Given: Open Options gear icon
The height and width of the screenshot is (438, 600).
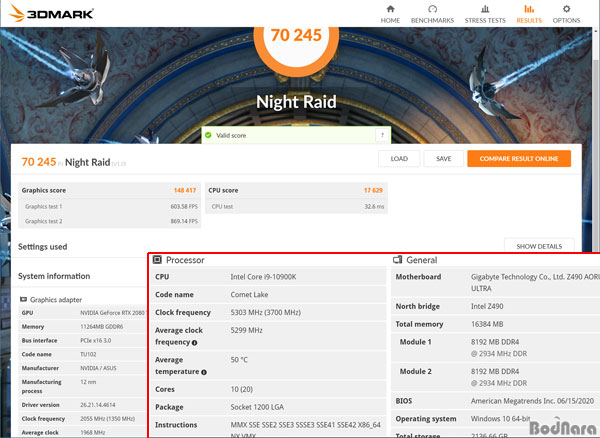Looking at the screenshot, I should 566,9.
